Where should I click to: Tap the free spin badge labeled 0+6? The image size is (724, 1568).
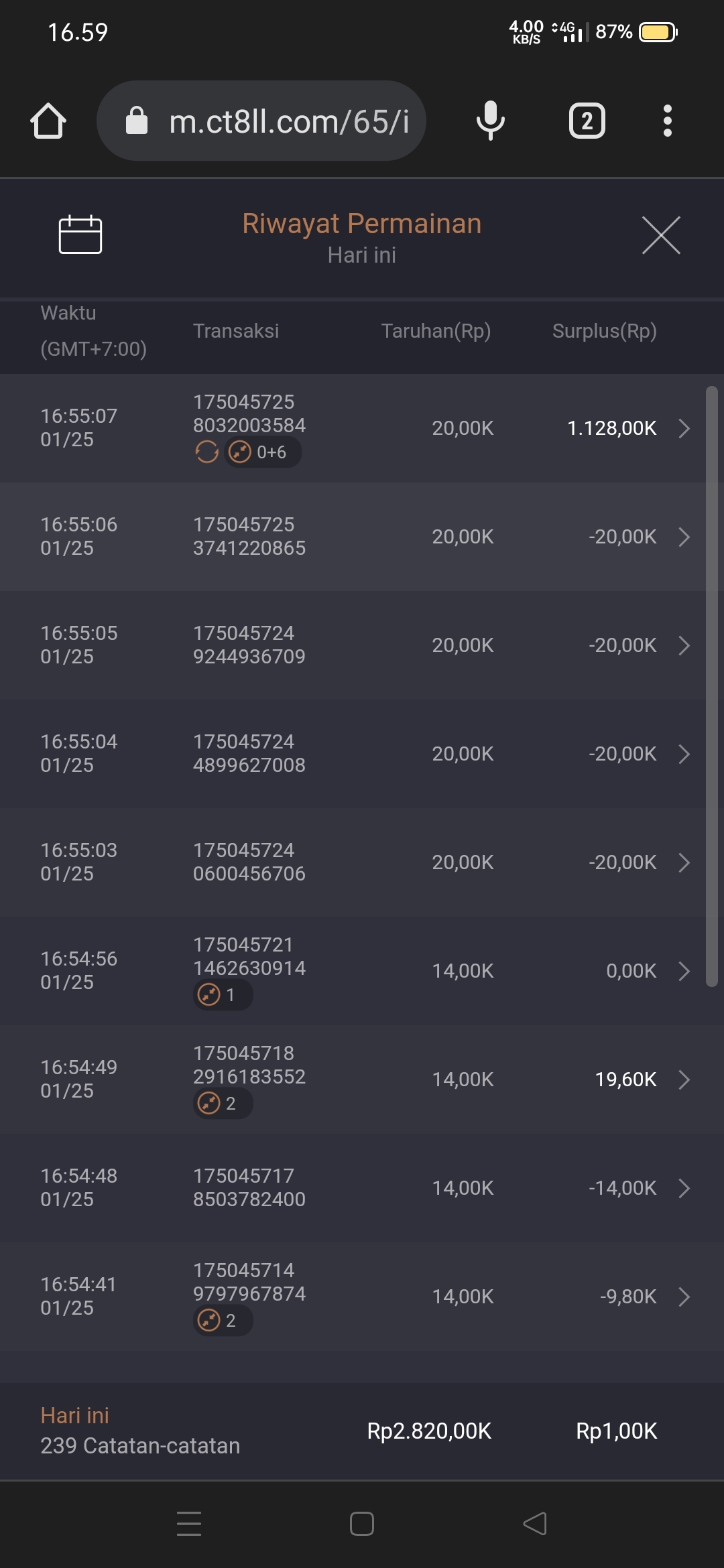coord(262,452)
